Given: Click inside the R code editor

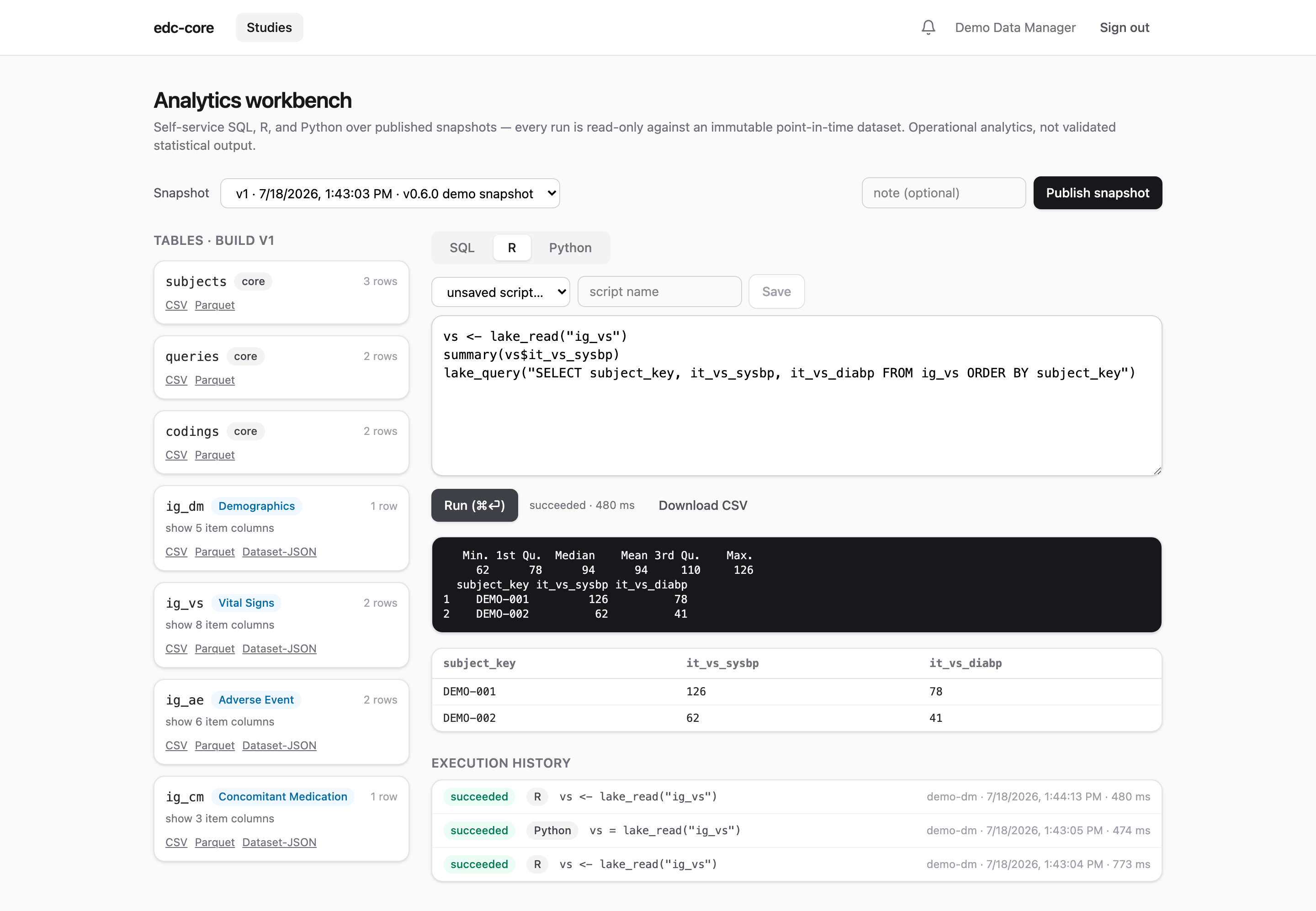Looking at the screenshot, I should pos(796,396).
